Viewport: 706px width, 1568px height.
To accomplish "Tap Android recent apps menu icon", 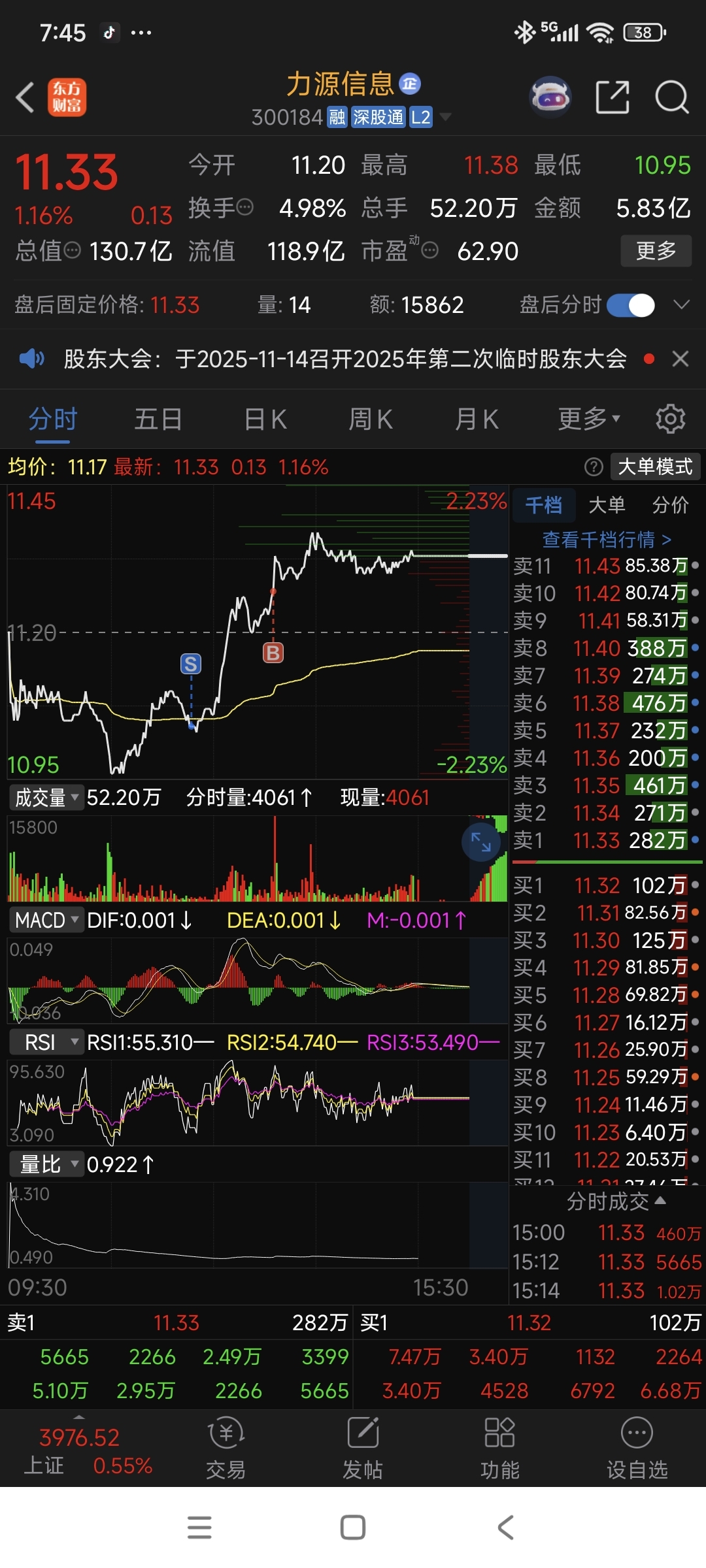I will (x=199, y=1527).
